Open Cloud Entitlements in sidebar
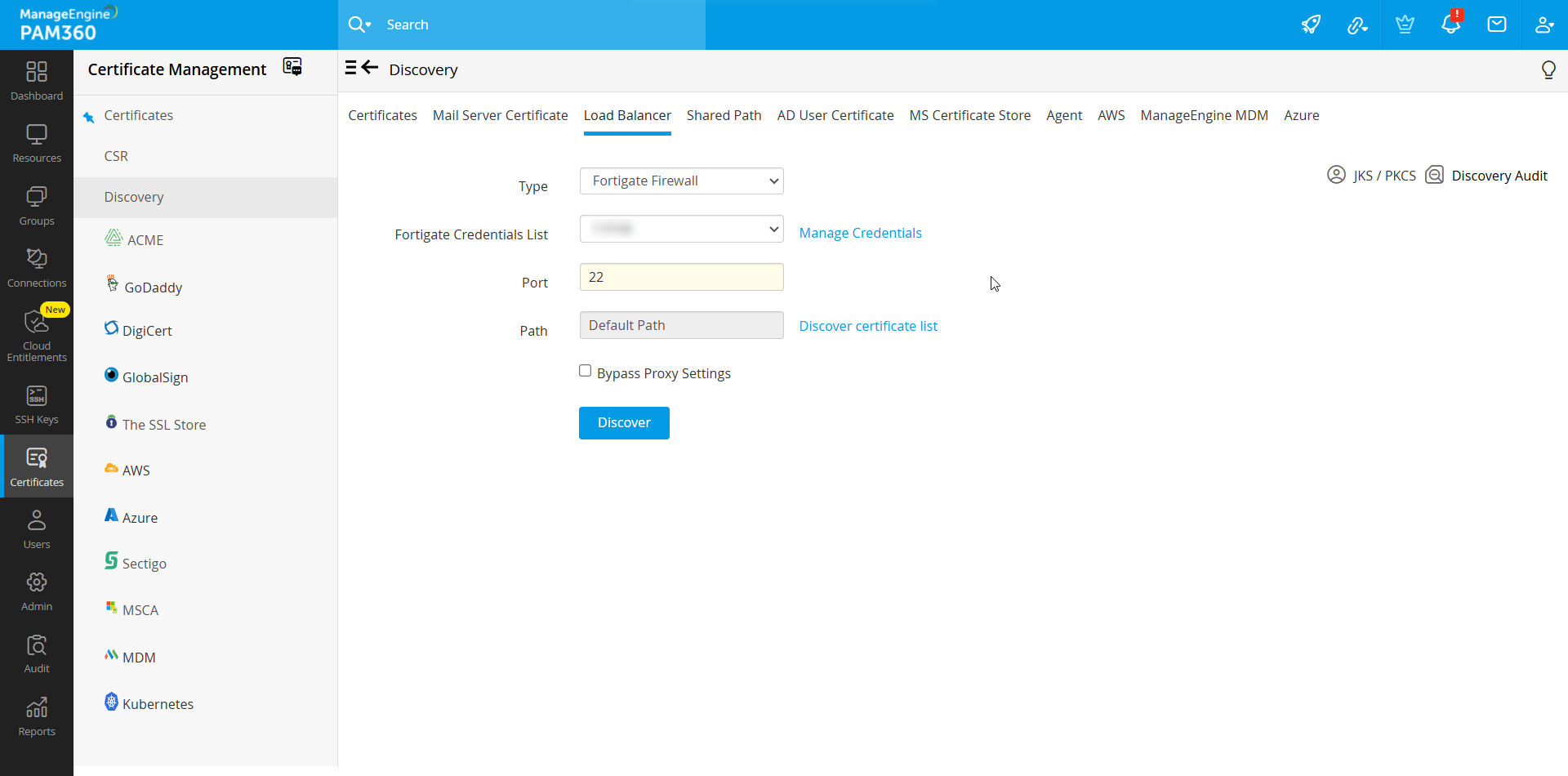Screen dimensions: 1568x776 37,334
